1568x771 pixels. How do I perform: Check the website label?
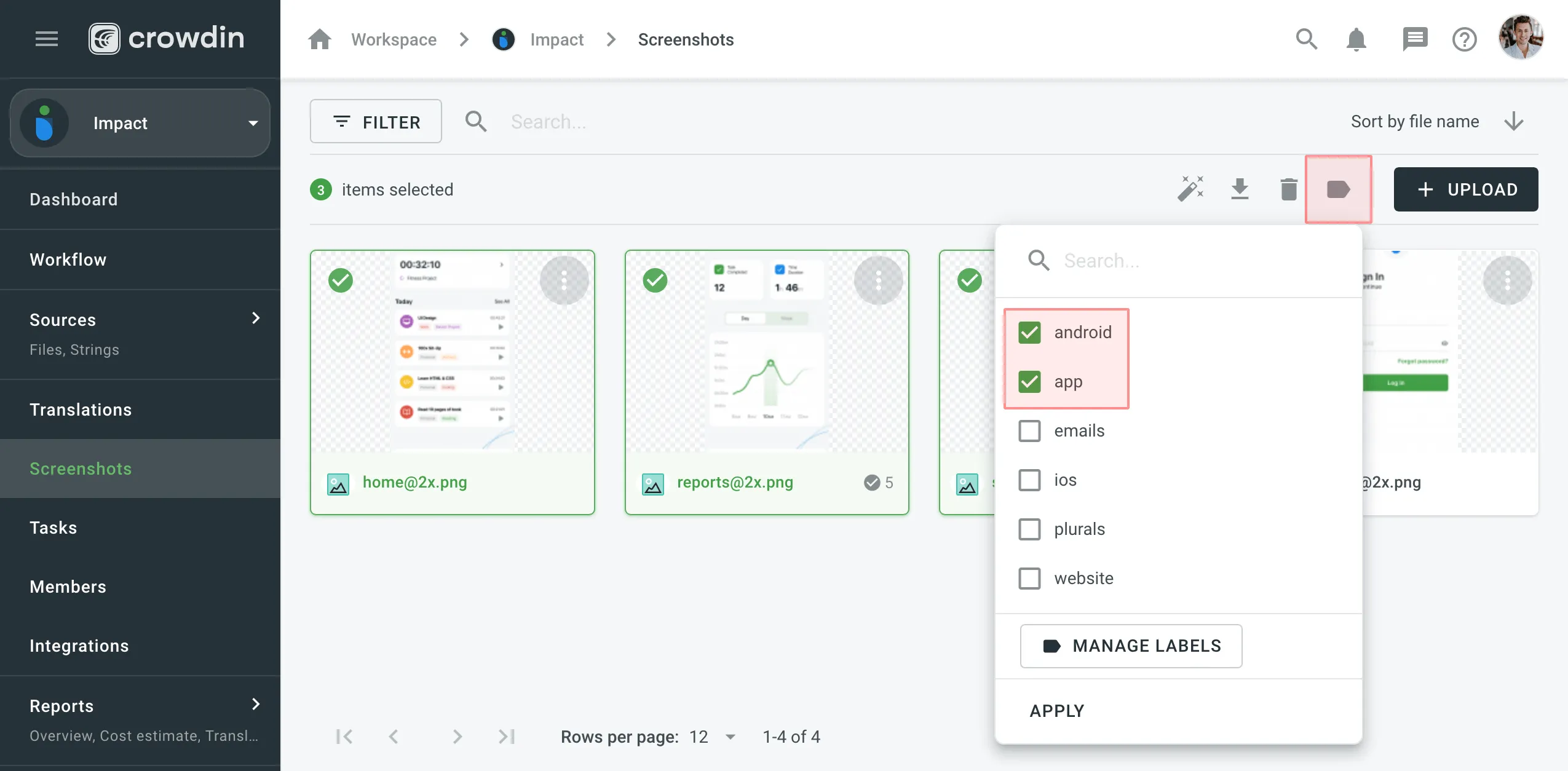[x=1029, y=578]
